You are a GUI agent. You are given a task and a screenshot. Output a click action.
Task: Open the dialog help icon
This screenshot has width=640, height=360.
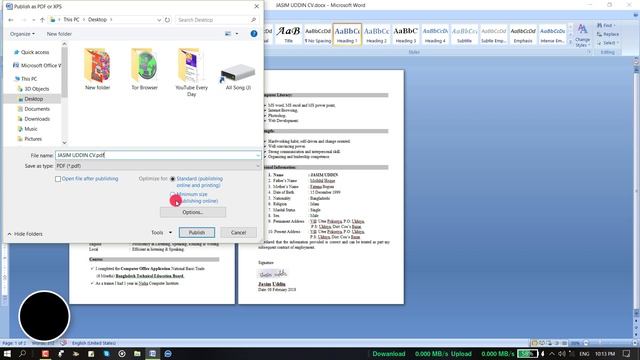click(254, 34)
